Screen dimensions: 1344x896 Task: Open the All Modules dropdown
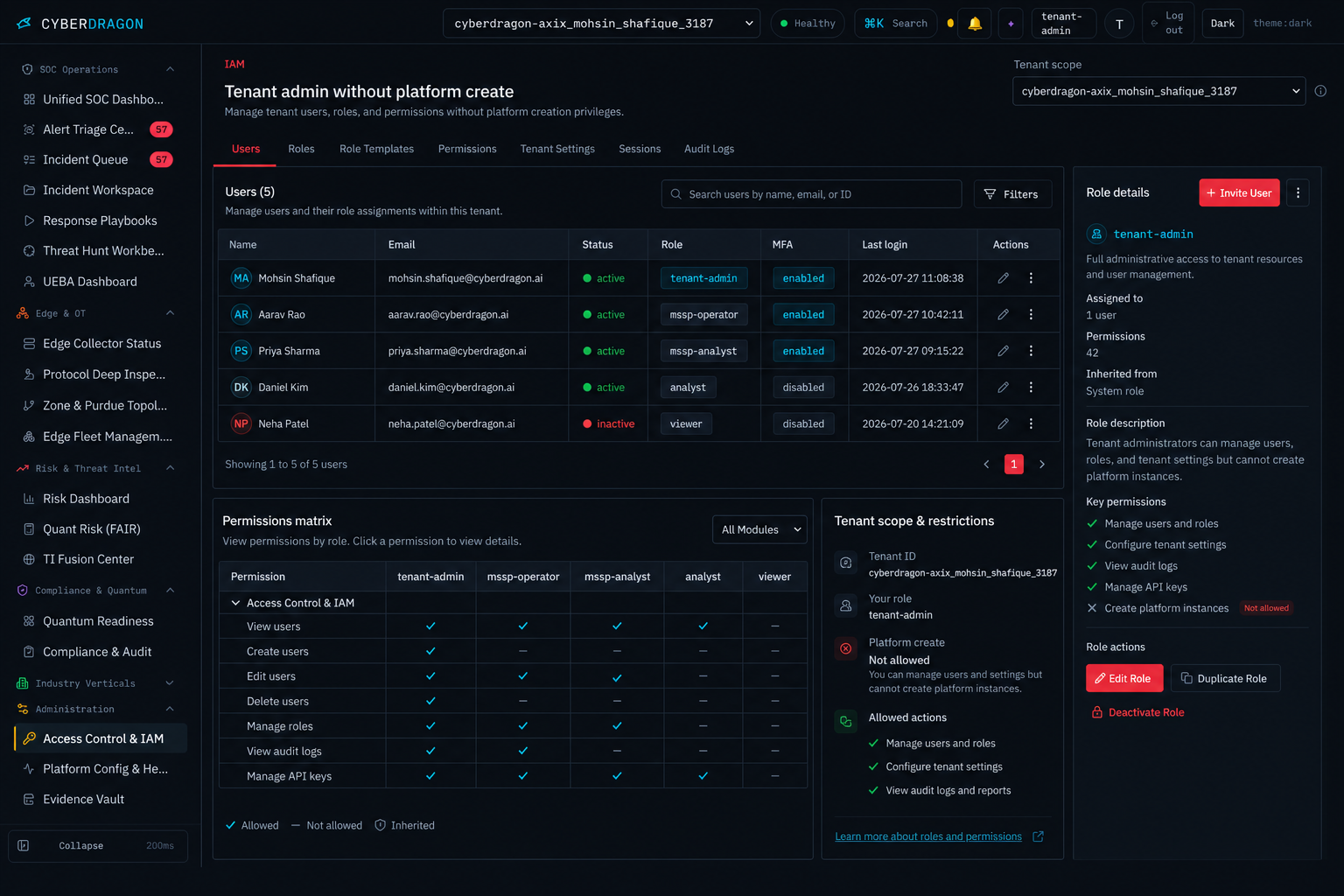[x=759, y=529]
